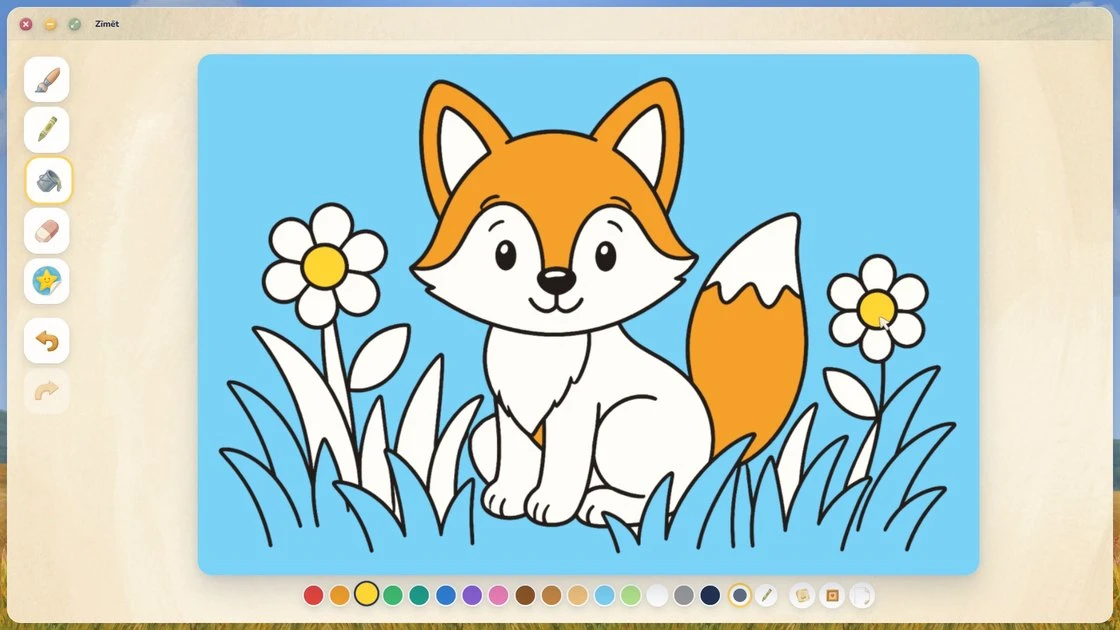Pick the gray color swatch
Viewport: 1120px width, 630px height.
pyautogui.click(x=684, y=595)
